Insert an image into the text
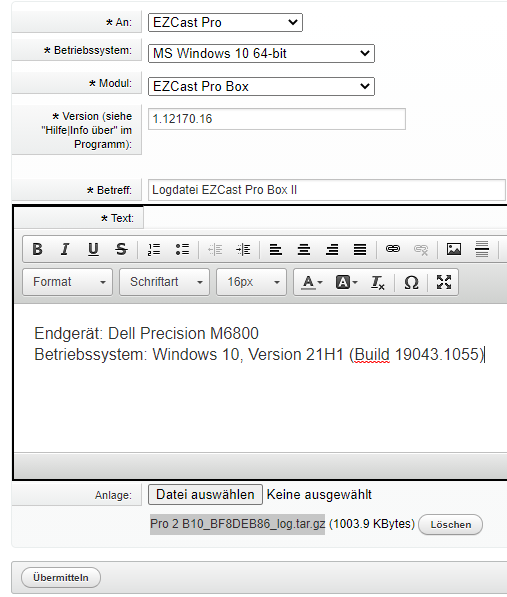The image size is (507, 597). point(454,249)
